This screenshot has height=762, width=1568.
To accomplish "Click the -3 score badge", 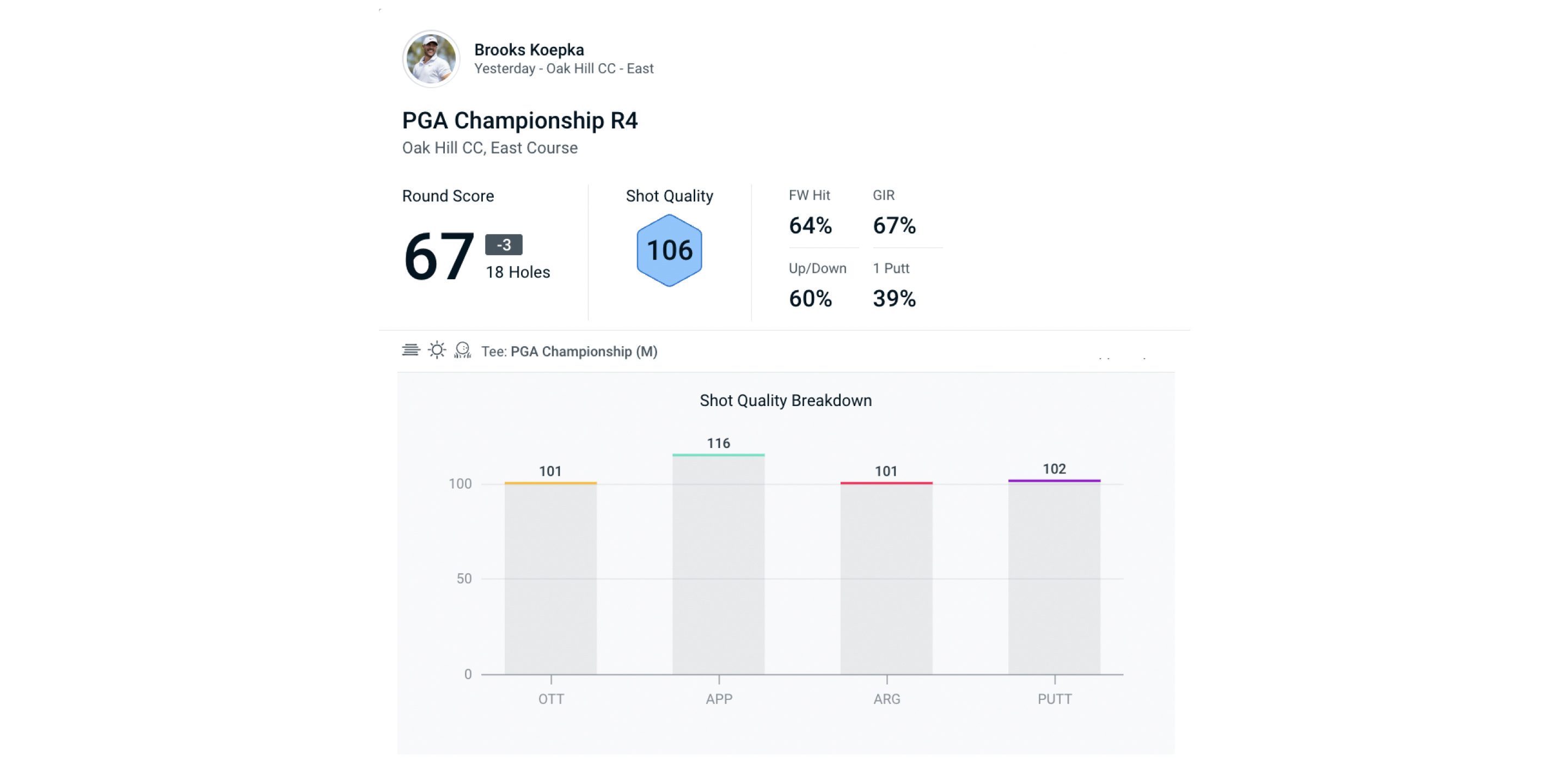I will point(504,245).
